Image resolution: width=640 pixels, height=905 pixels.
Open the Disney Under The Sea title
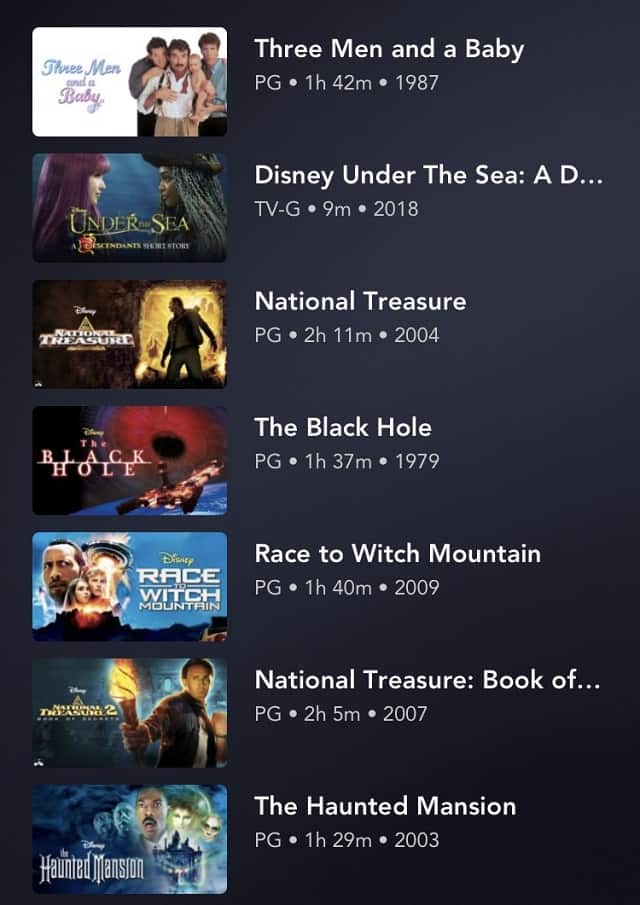pos(429,175)
